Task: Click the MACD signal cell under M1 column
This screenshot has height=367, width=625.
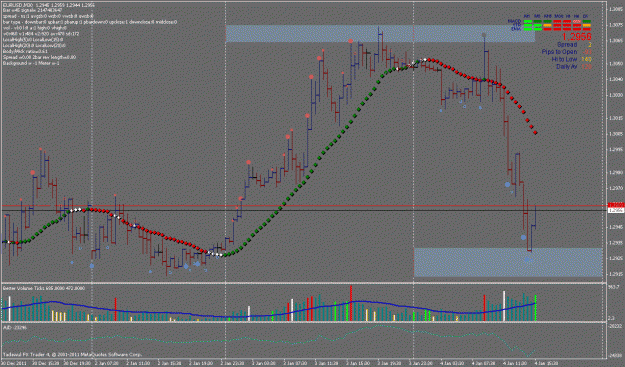Action: click(528, 22)
